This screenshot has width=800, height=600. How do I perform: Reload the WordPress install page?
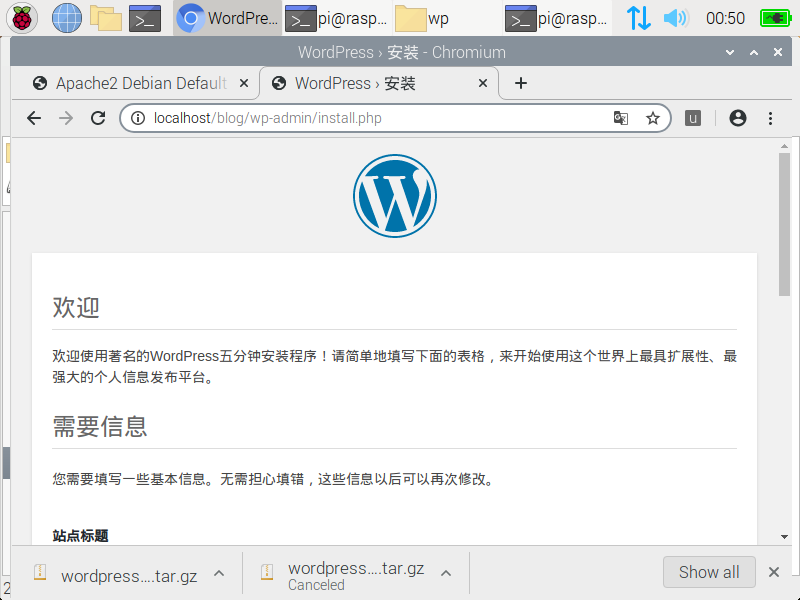[98, 118]
